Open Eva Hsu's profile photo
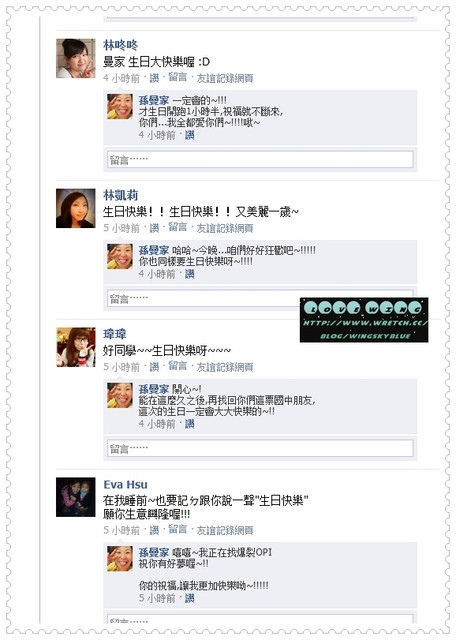 tap(76, 497)
